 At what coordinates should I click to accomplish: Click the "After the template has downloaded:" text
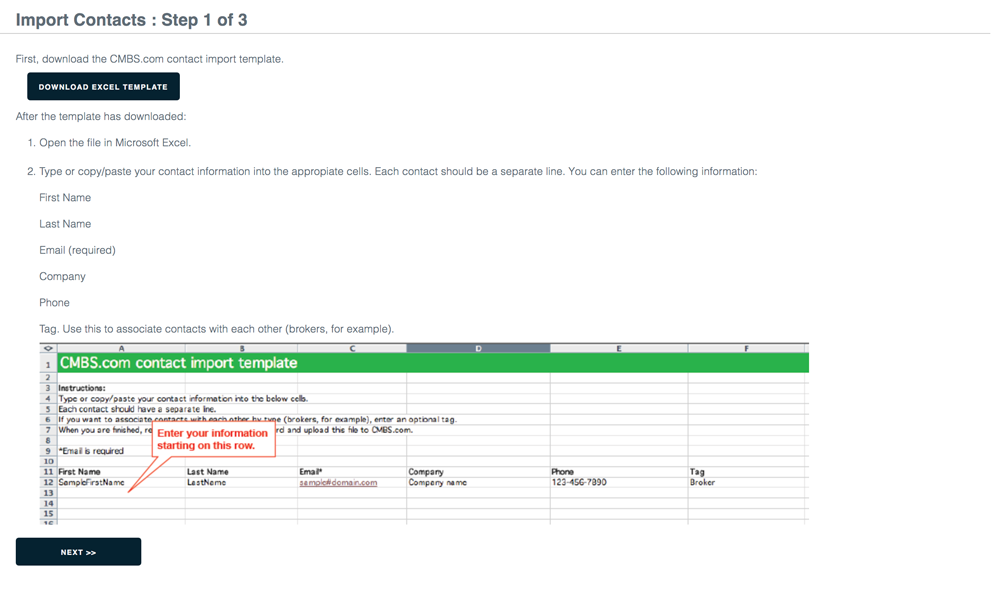tap(101, 116)
